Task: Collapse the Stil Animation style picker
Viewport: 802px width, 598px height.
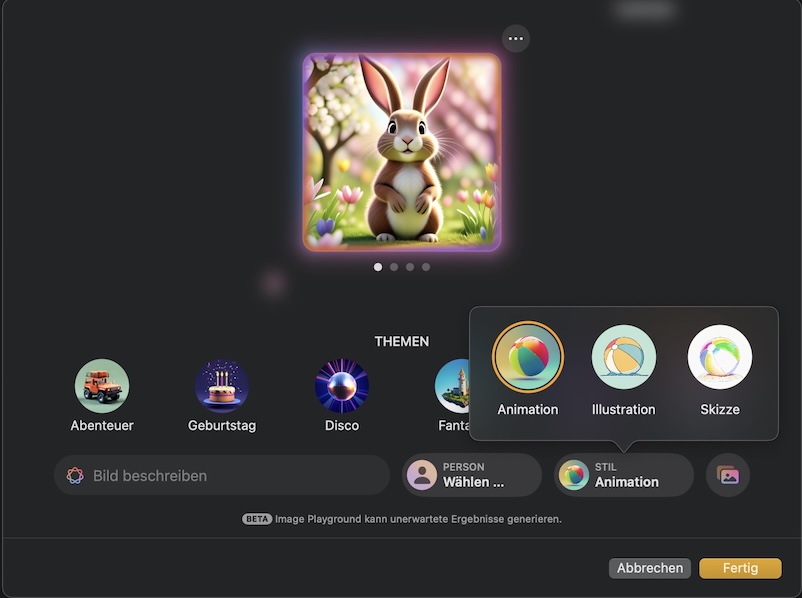Action: [624, 476]
